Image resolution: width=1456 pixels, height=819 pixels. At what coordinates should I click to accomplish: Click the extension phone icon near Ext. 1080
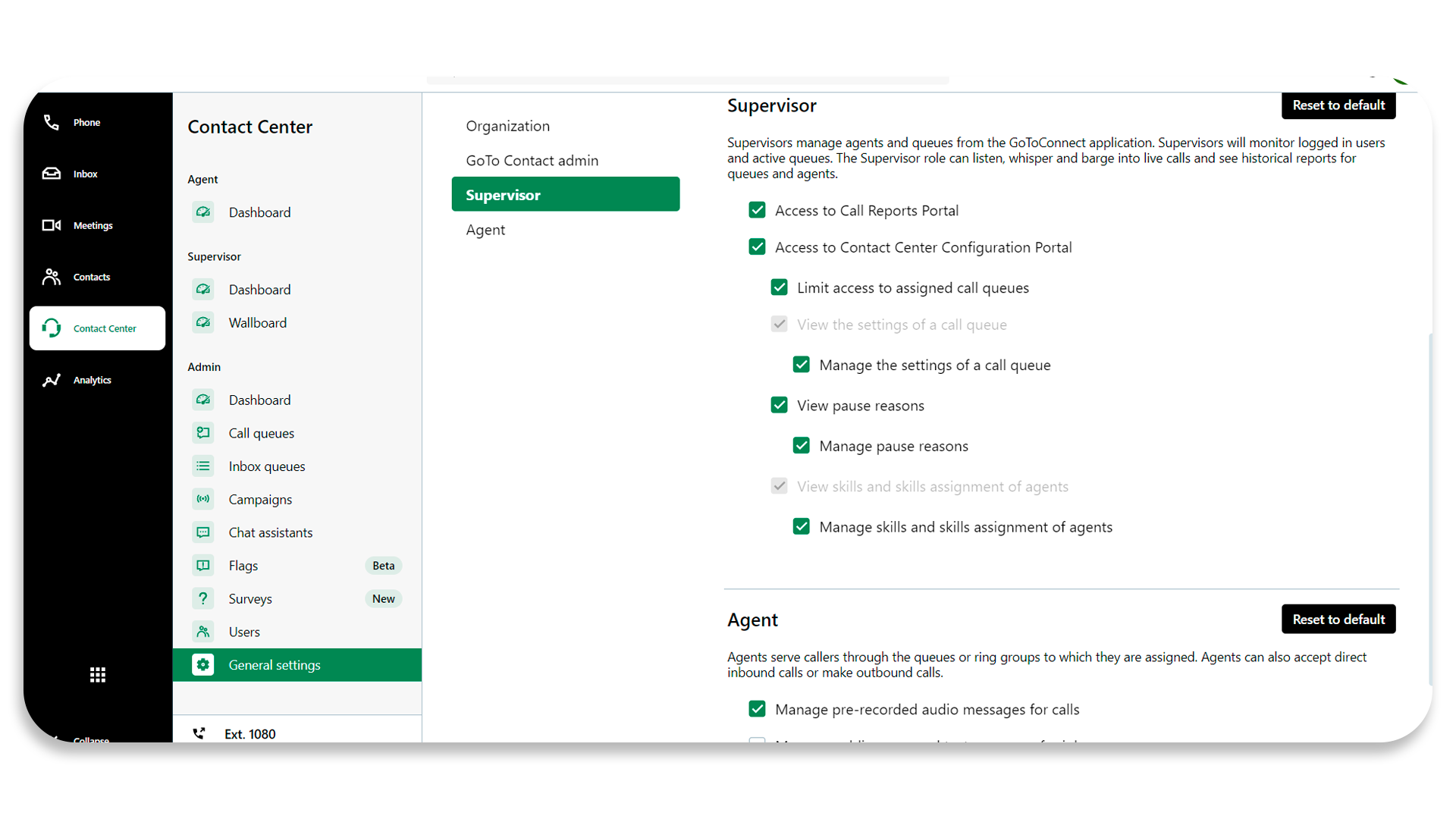point(199,733)
